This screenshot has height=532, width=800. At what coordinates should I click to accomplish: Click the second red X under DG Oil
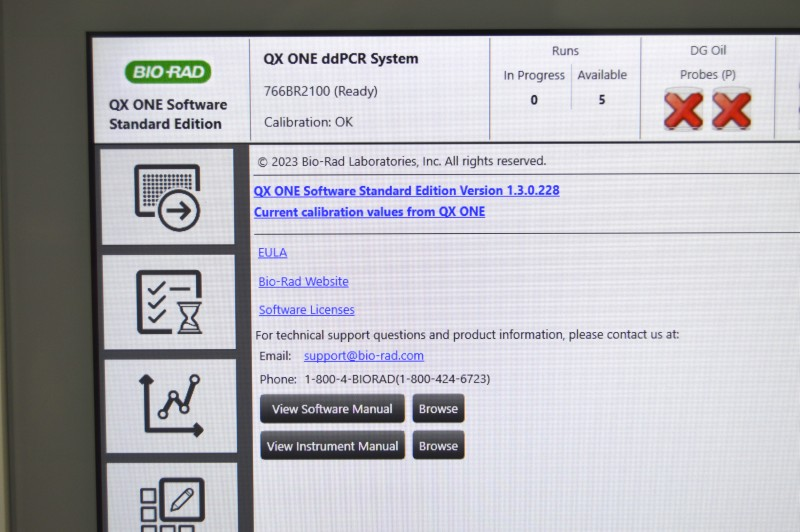pyautogui.click(x=731, y=109)
